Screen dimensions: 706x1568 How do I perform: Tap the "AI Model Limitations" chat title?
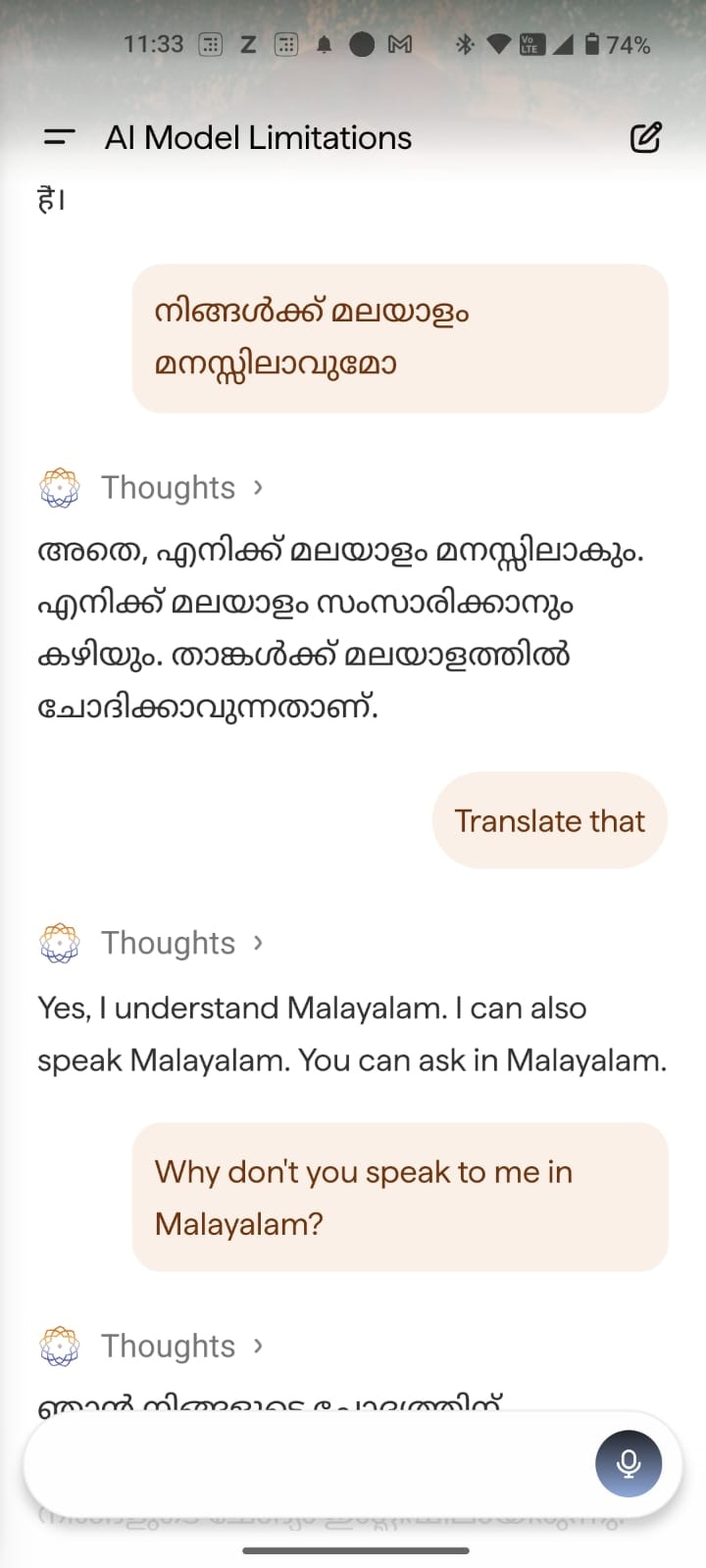click(x=258, y=138)
